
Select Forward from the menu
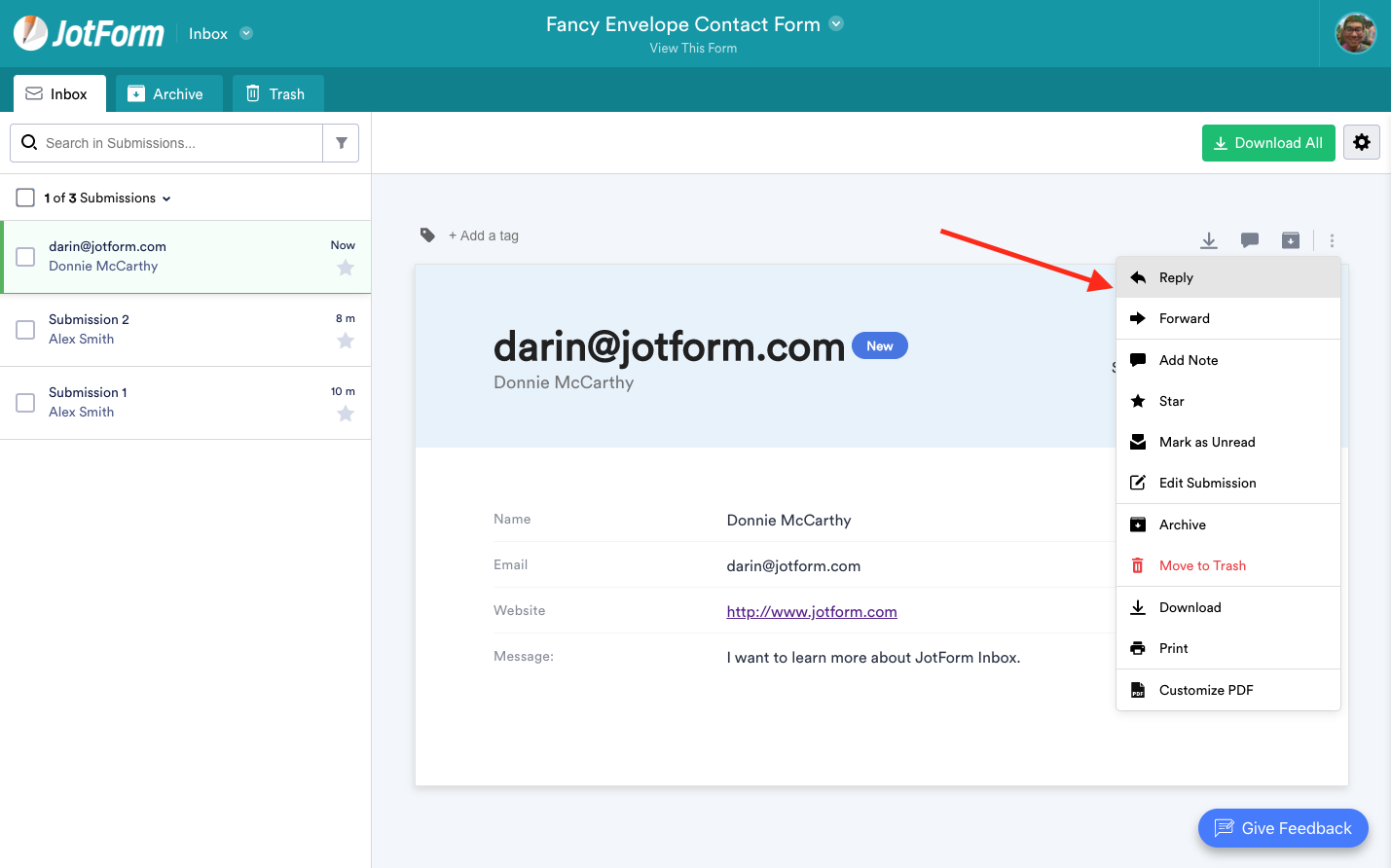pyautogui.click(x=1228, y=318)
